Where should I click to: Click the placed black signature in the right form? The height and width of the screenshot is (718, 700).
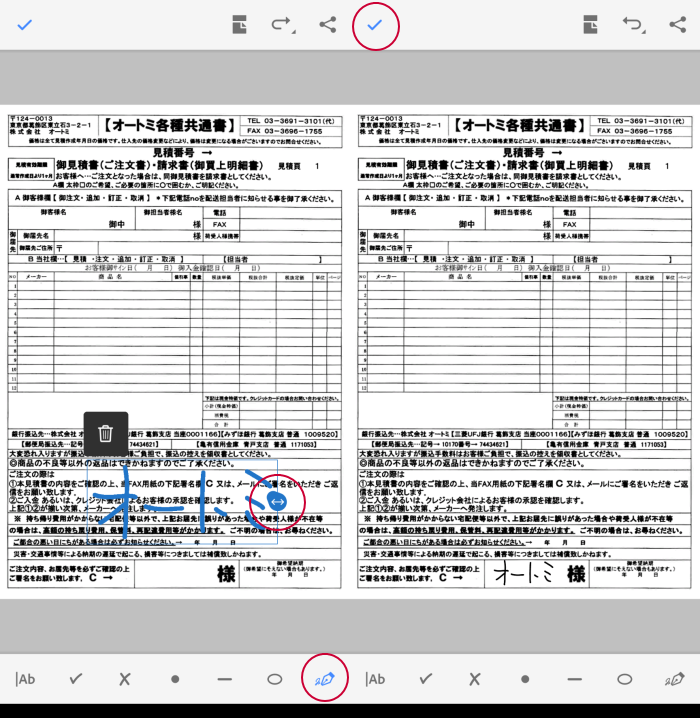pyautogui.click(x=524, y=573)
